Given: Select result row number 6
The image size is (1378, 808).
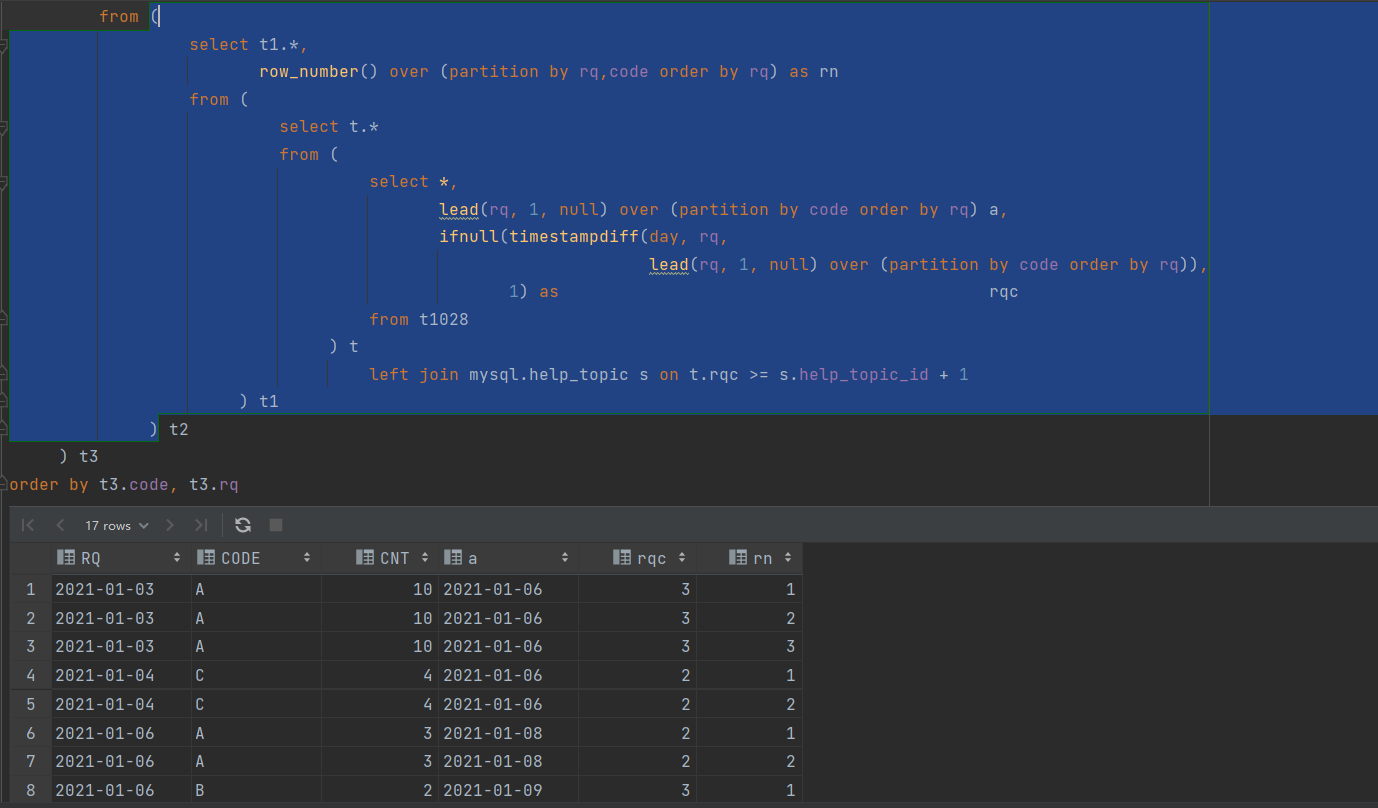Looking at the screenshot, I should point(30,733).
